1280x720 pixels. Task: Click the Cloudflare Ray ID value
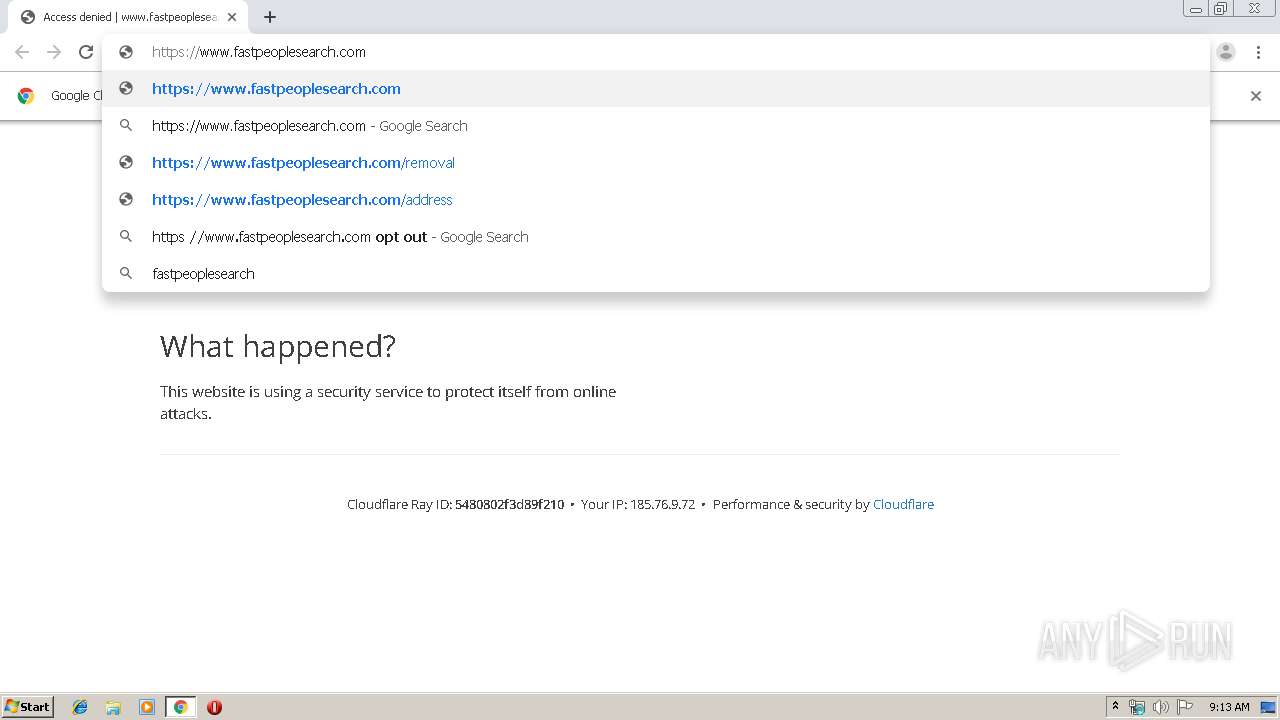(x=509, y=504)
